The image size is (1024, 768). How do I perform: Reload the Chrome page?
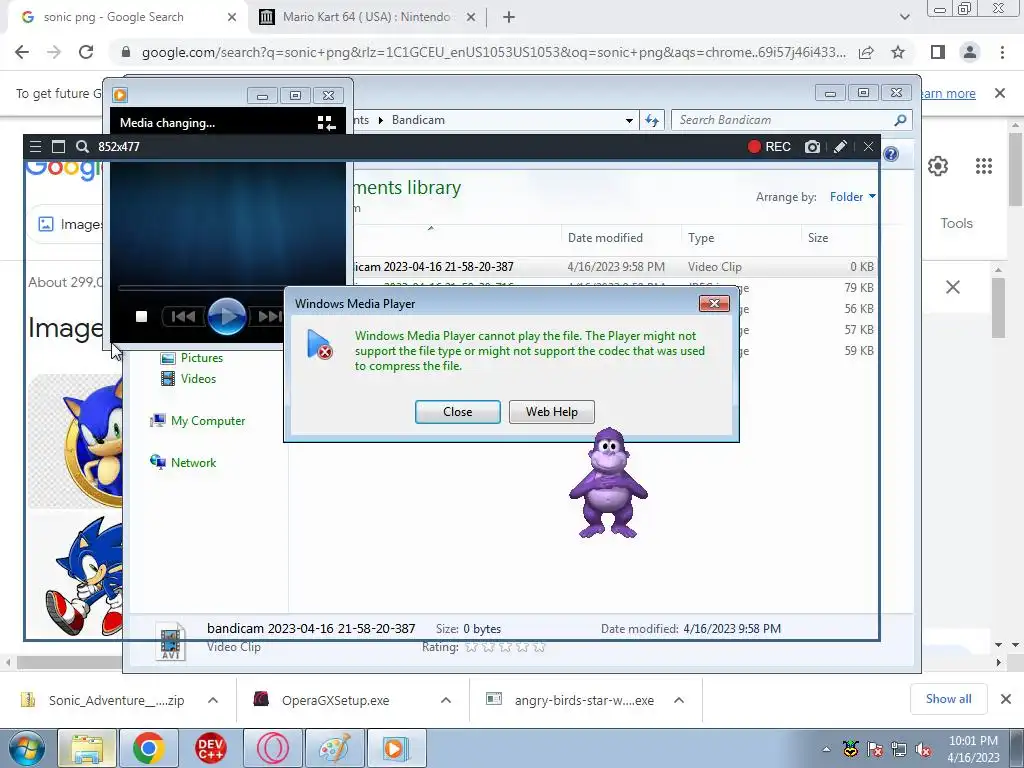[86, 52]
